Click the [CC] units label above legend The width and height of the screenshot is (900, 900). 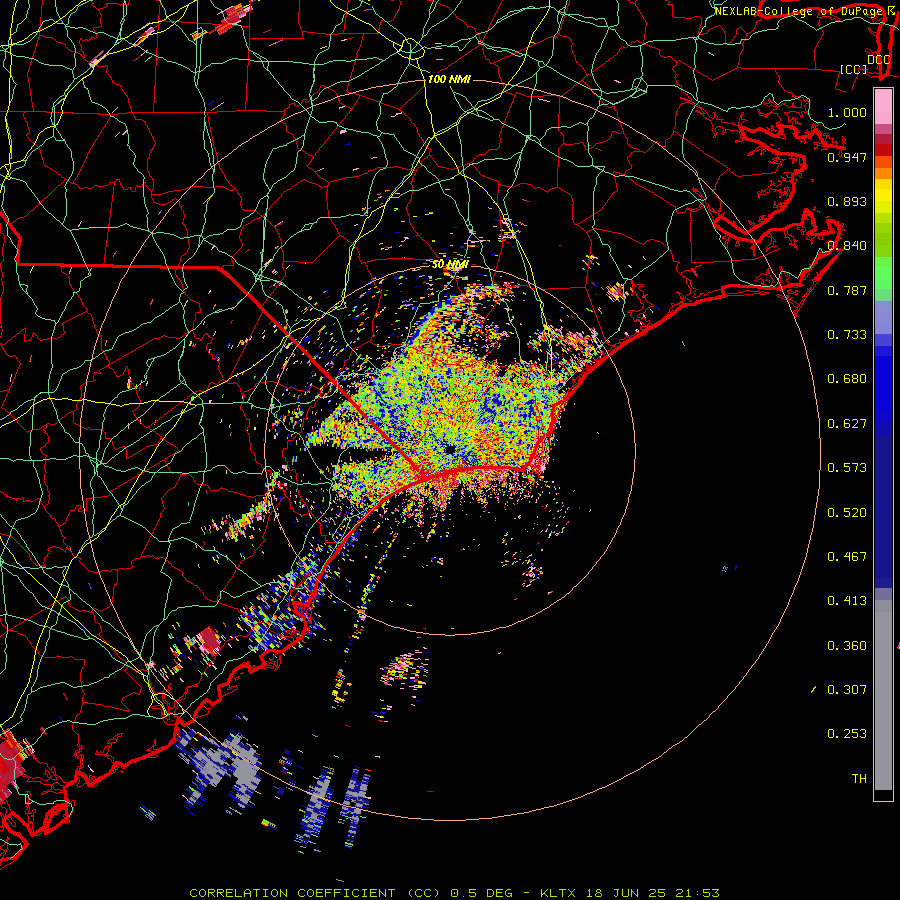[x=853, y=69]
